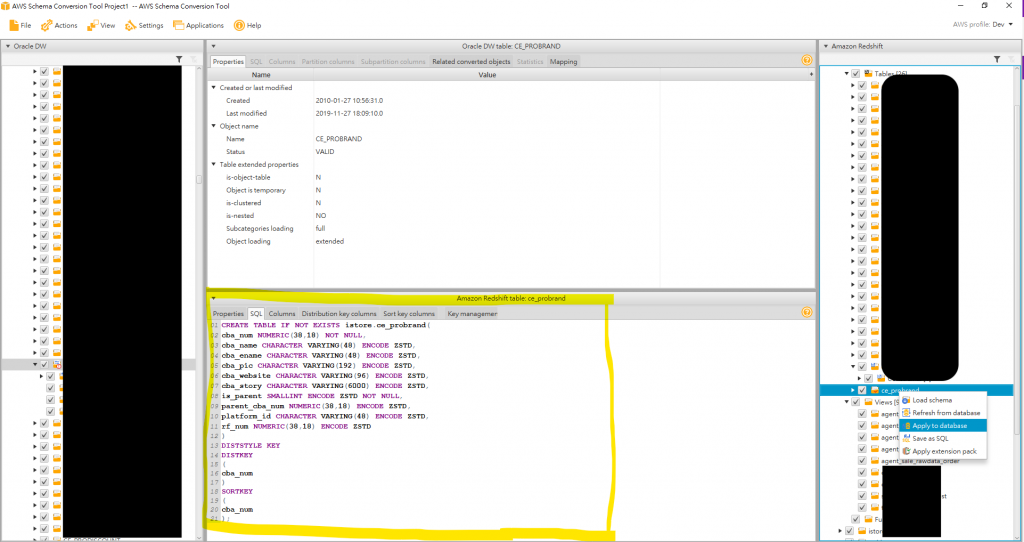Toggle the Views checkbox in Redshift tree

[x=856, y=402]
